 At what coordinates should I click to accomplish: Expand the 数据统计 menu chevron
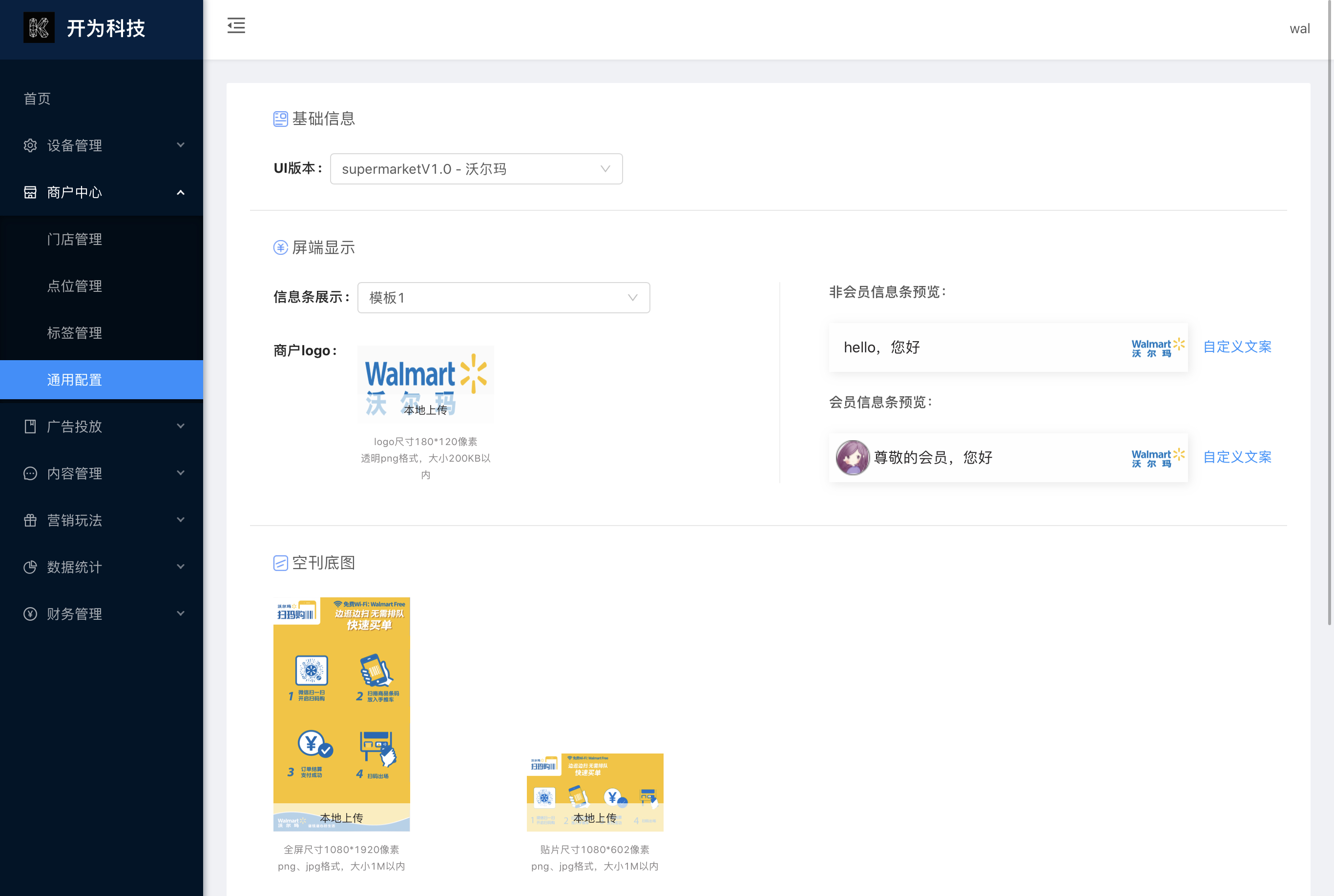tap(181, 567)
